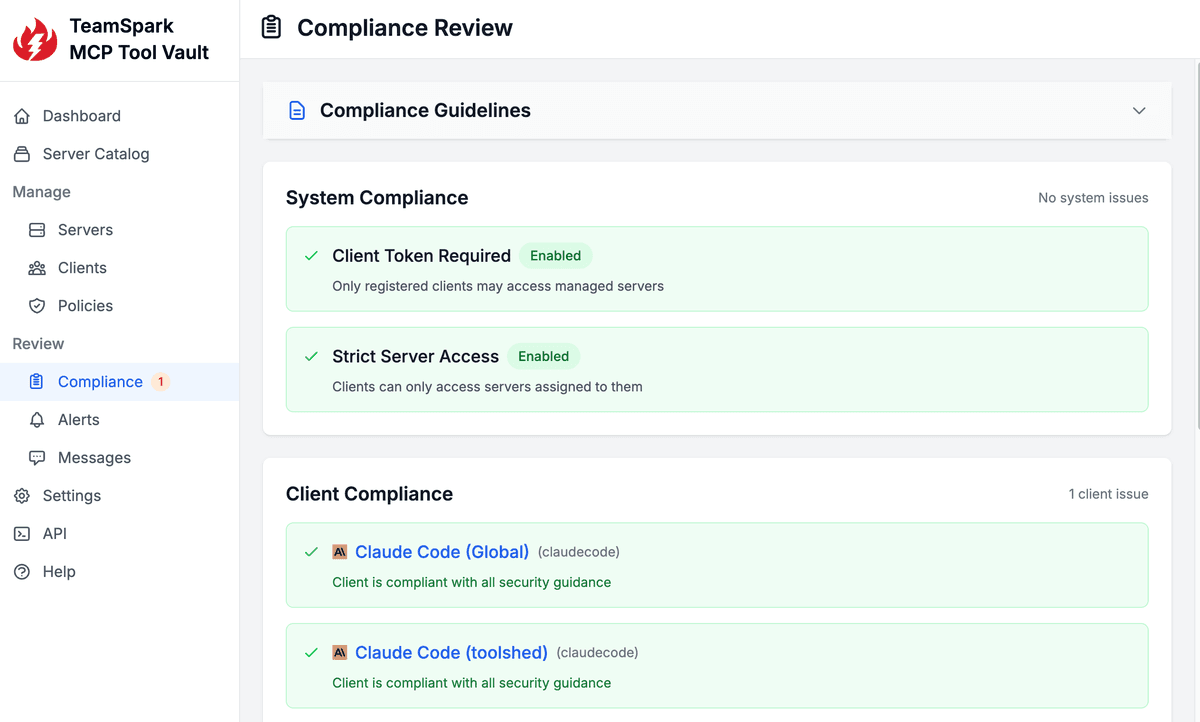Viewport: 1200px width, 722px height.
Task: Select the Policies shield icon
Action: 37,305
